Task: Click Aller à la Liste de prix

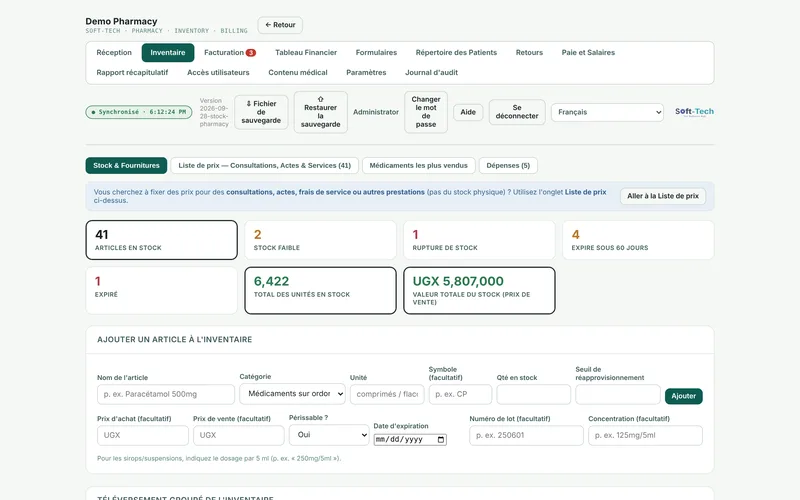Action: (x=663, y=196)
